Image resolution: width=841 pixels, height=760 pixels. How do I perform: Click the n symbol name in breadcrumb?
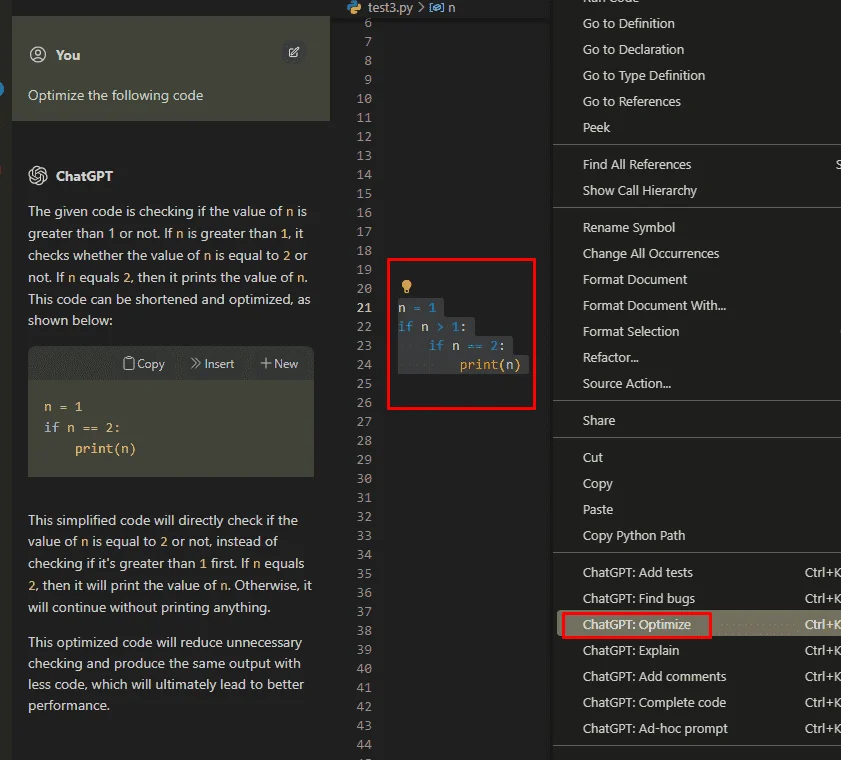[452, 8]
